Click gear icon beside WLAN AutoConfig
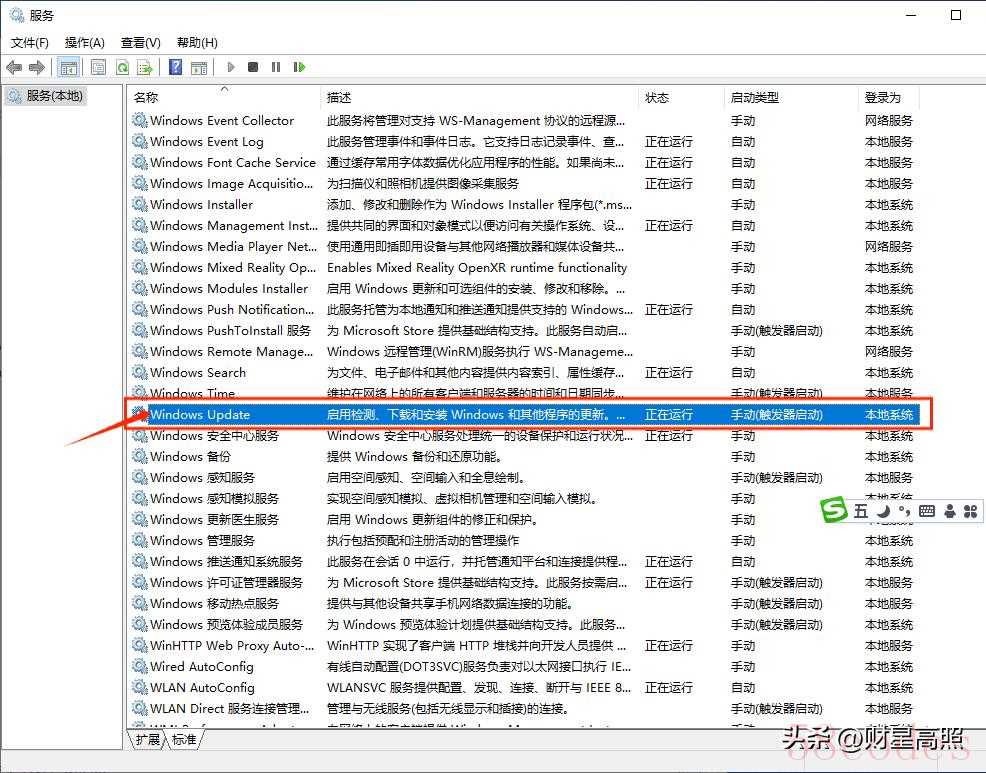This screenshot has height=773, width=986. click(x=140, y=687)
